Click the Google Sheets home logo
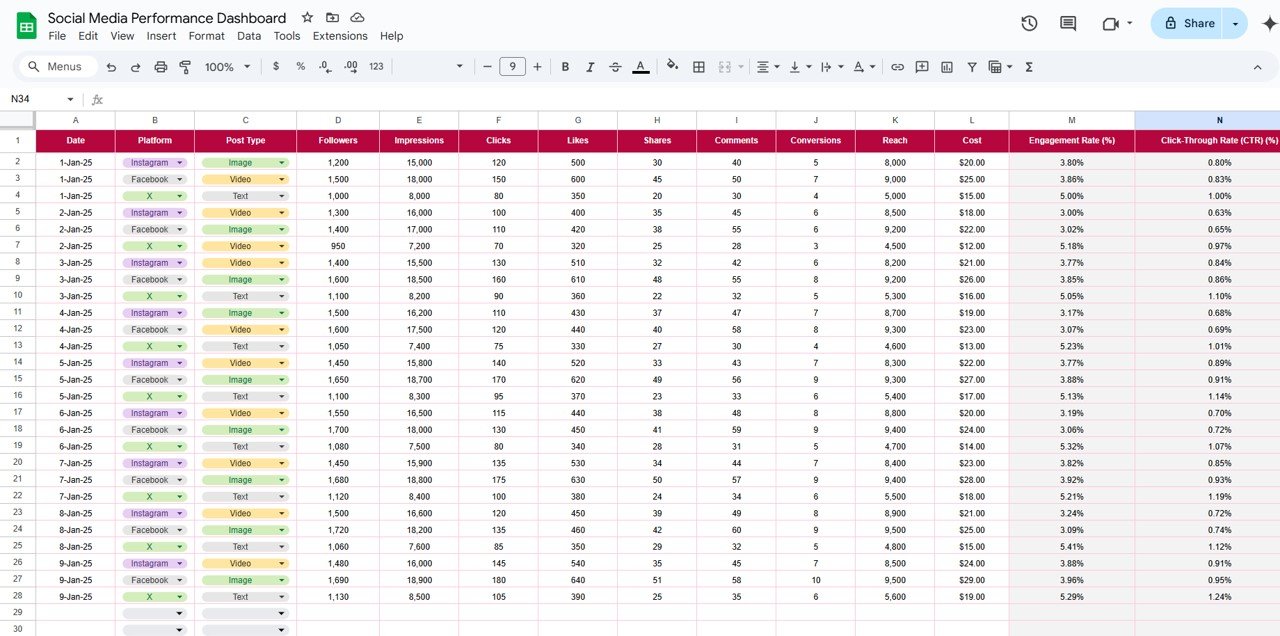1280x636 pixels. tap(26, 25)
